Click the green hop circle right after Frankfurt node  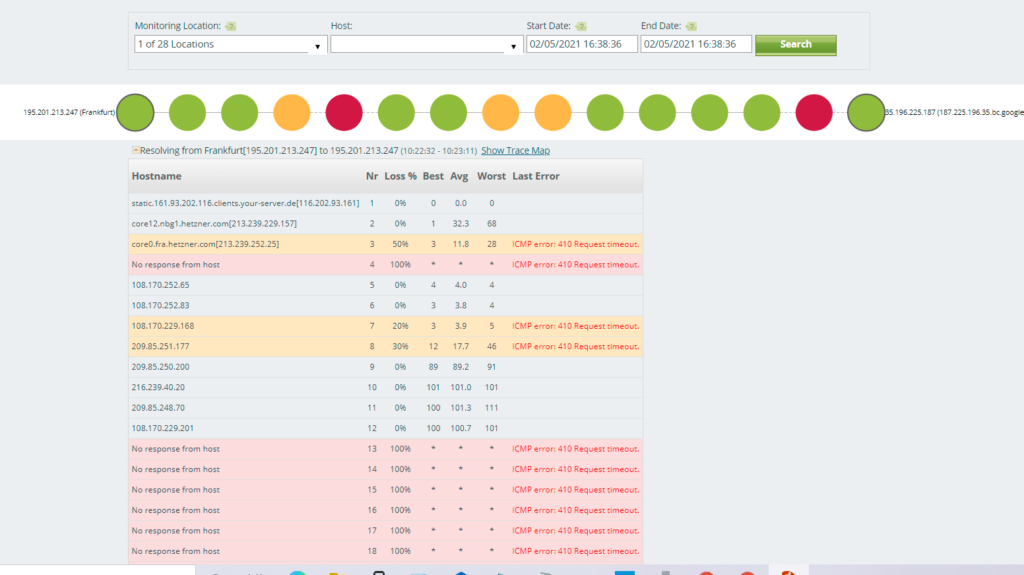(x=187, y=112)
